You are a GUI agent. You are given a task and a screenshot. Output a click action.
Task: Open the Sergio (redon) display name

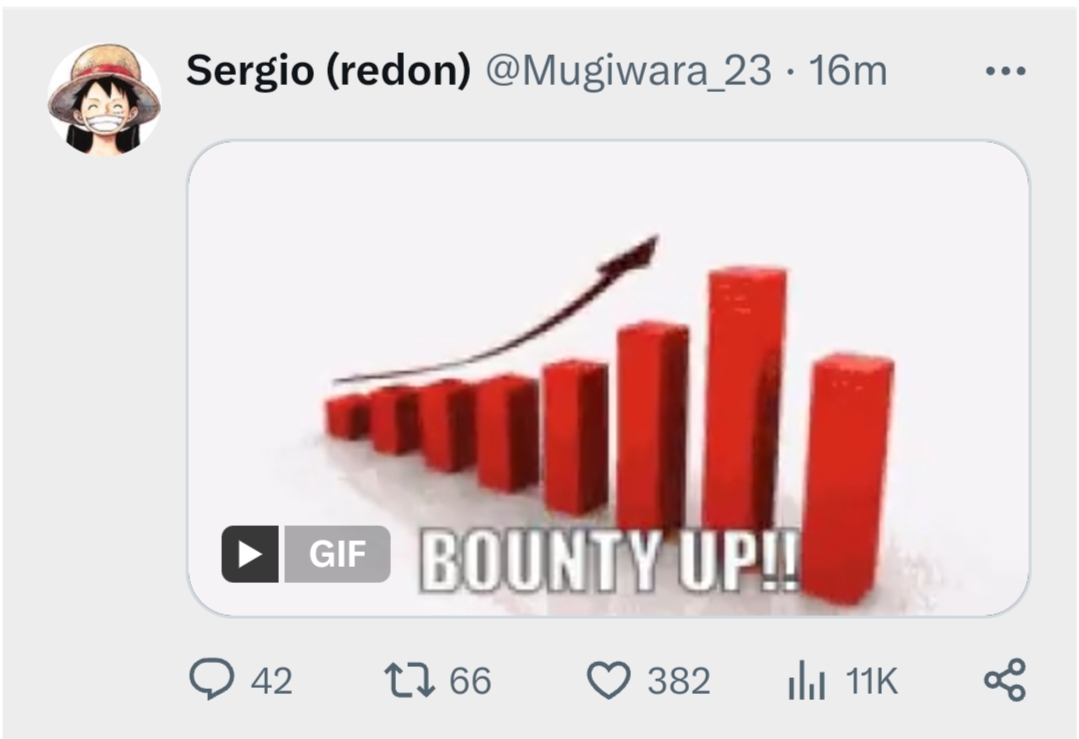point(328,70)
